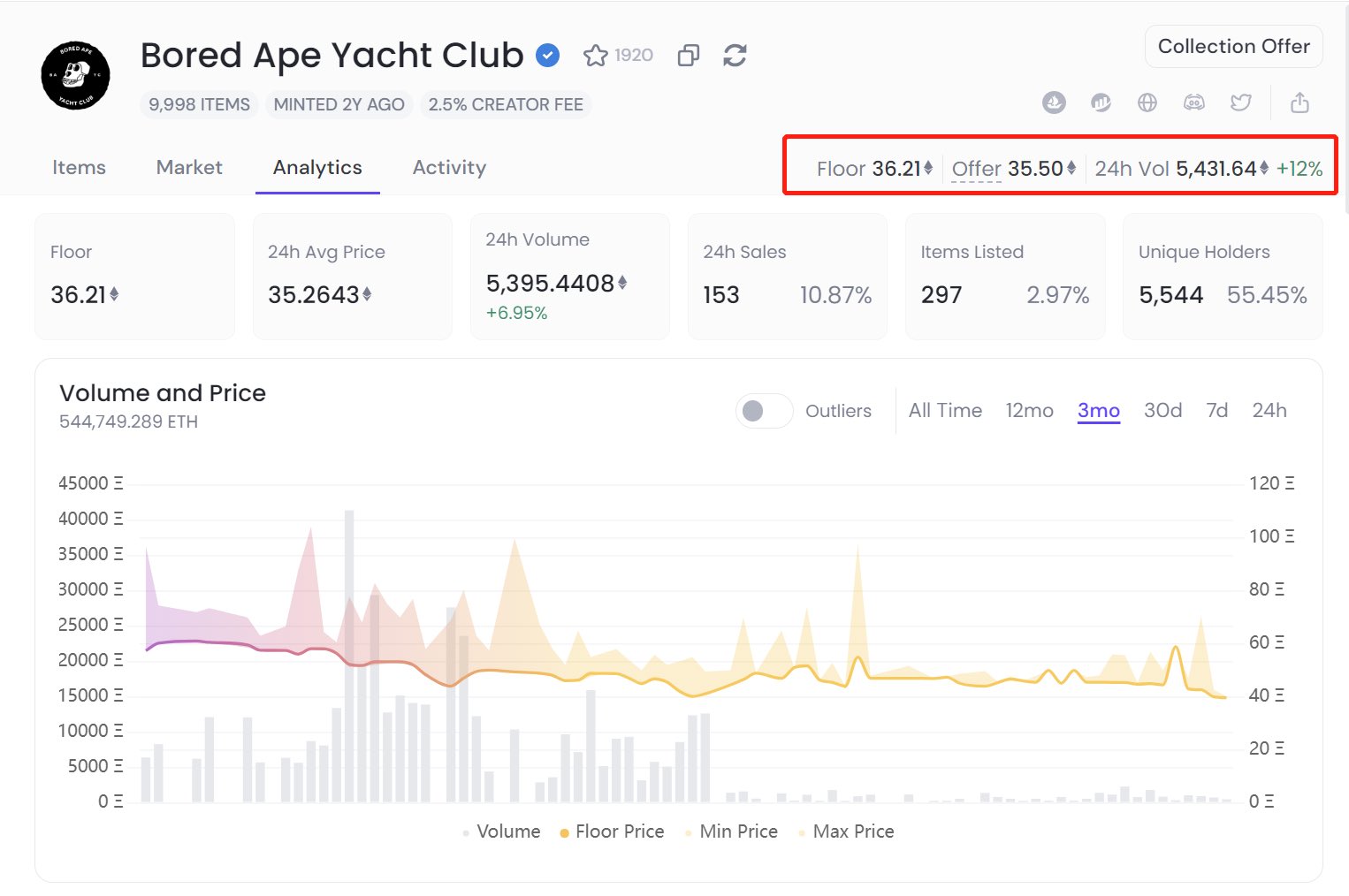1349x896 pixels.
Task: Toggle Volume series in chart legend
Action: click(501, 831)
